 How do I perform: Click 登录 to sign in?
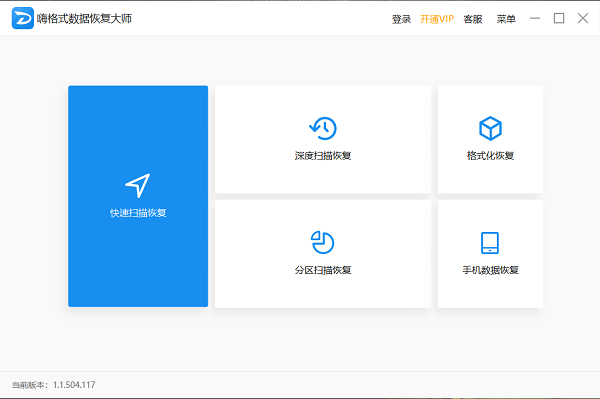coord(401,19)
